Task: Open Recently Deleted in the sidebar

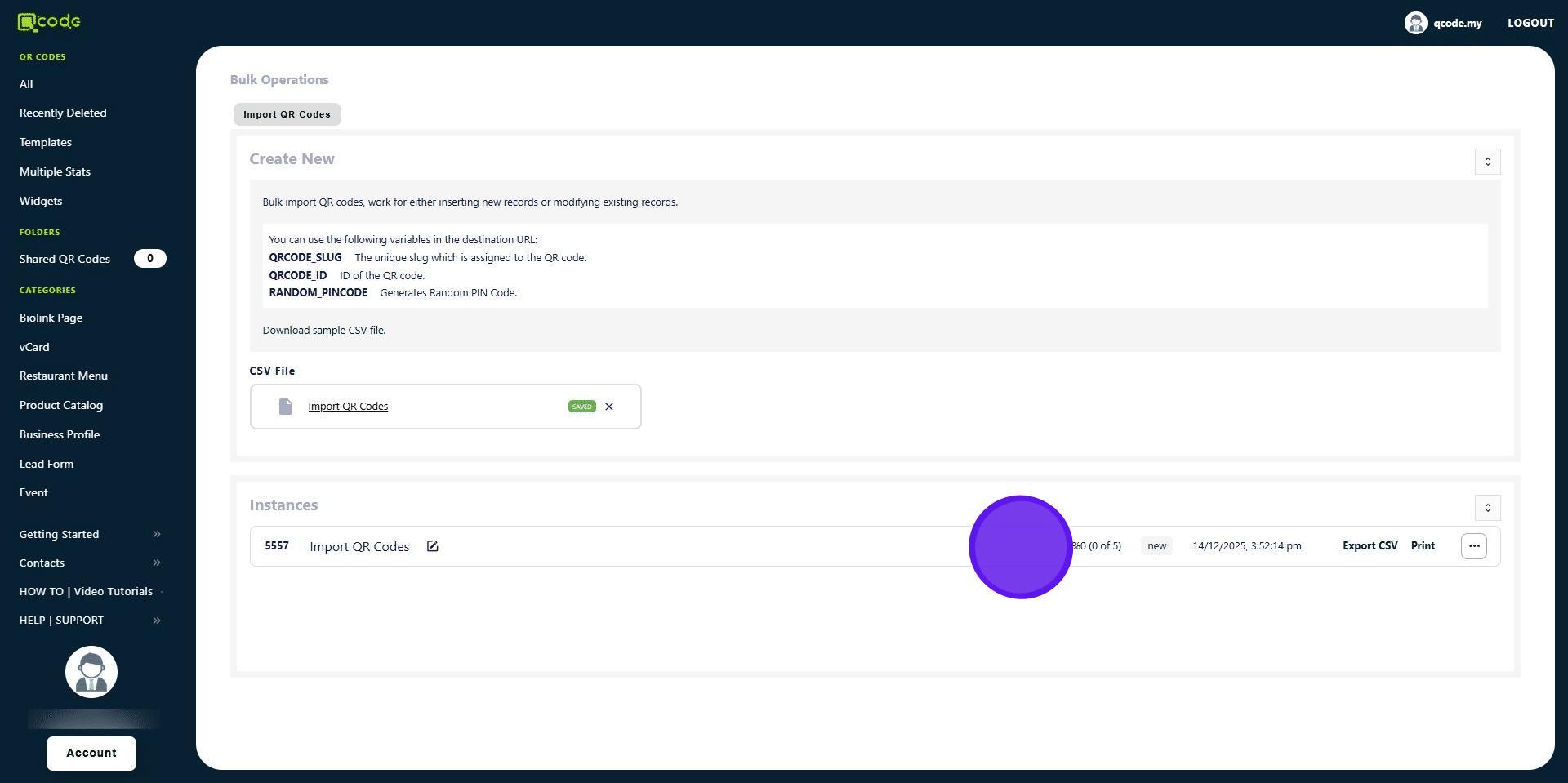Action: pos(63,113)
